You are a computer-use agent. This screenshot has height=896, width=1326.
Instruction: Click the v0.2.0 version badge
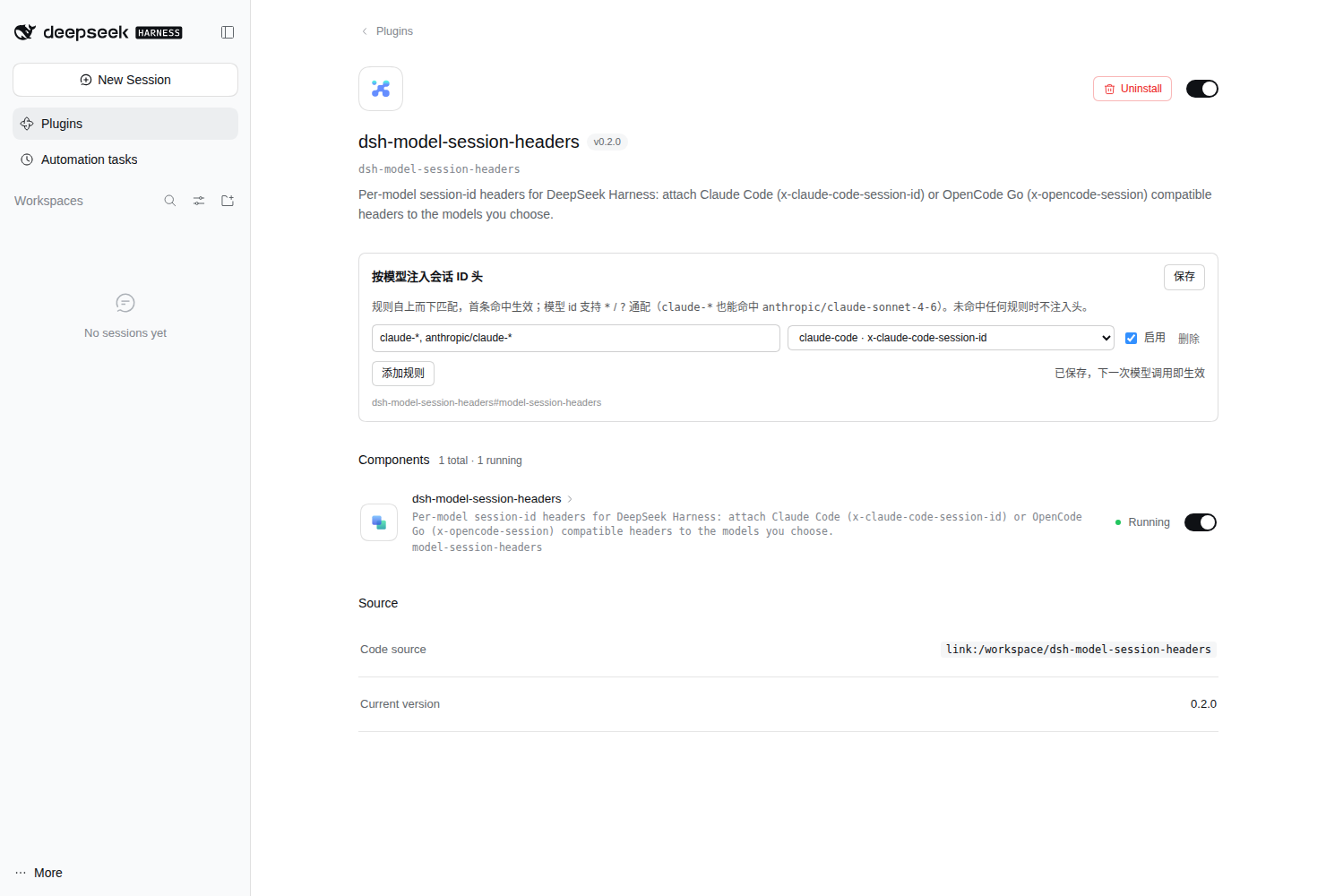(x=607, y=142)
